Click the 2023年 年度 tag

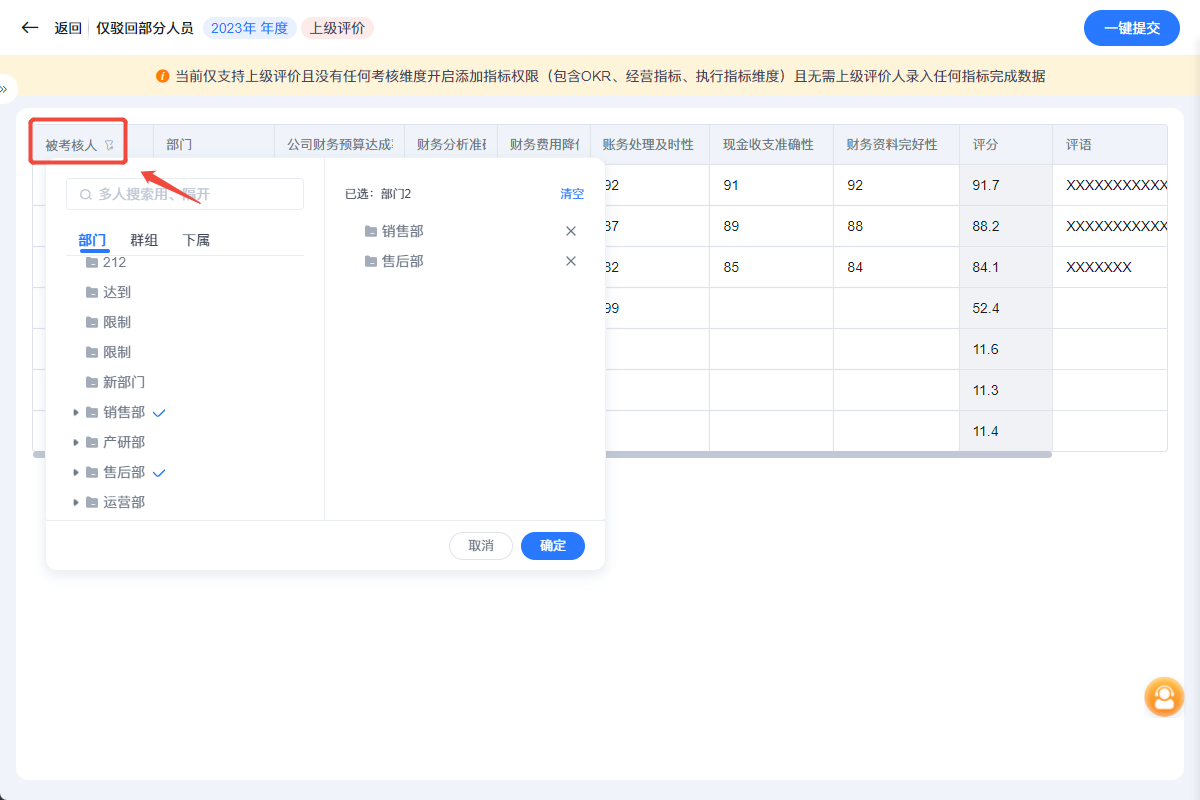coord(250,28)
